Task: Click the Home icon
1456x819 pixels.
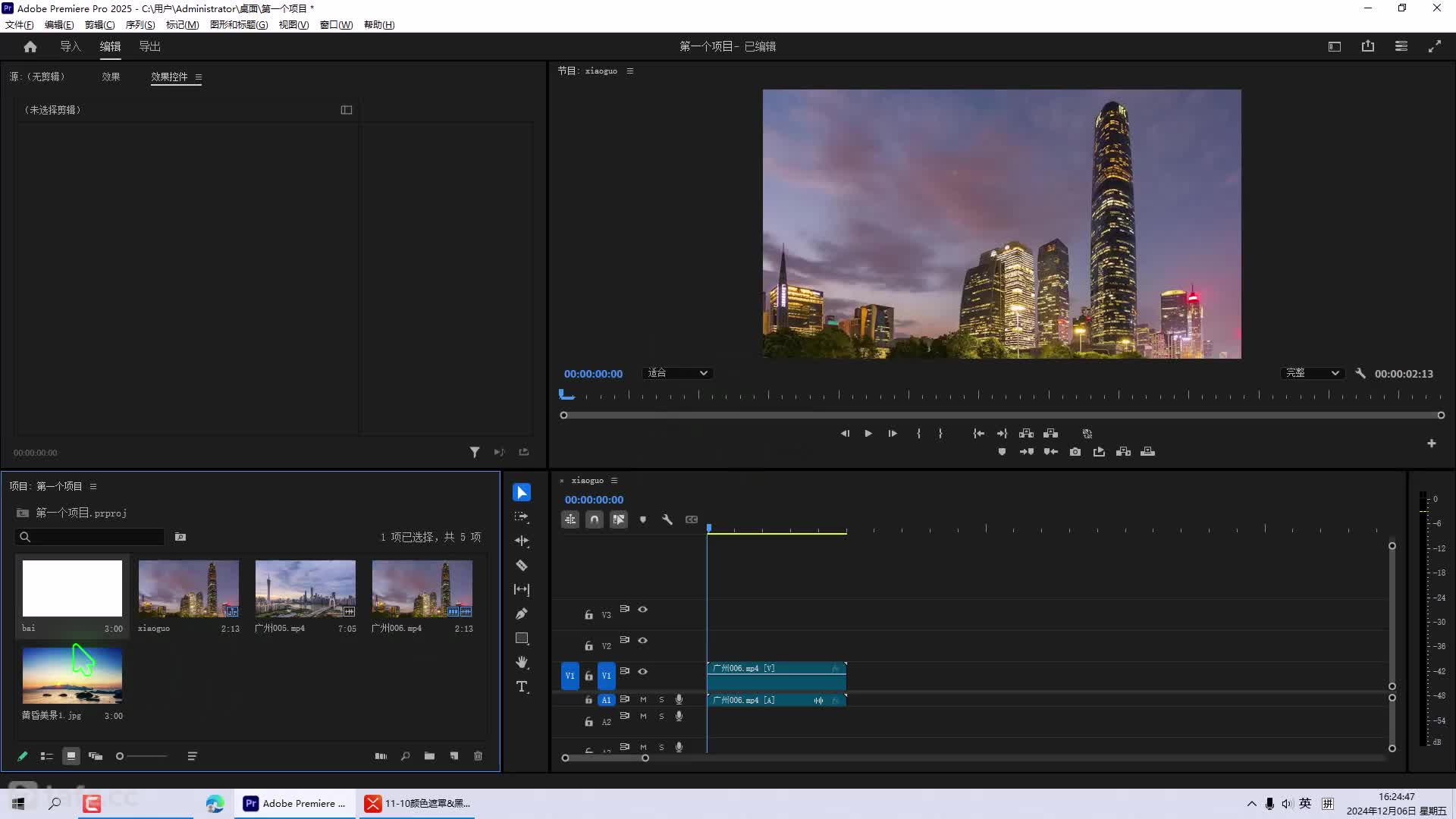Action: tap(30, 46)
